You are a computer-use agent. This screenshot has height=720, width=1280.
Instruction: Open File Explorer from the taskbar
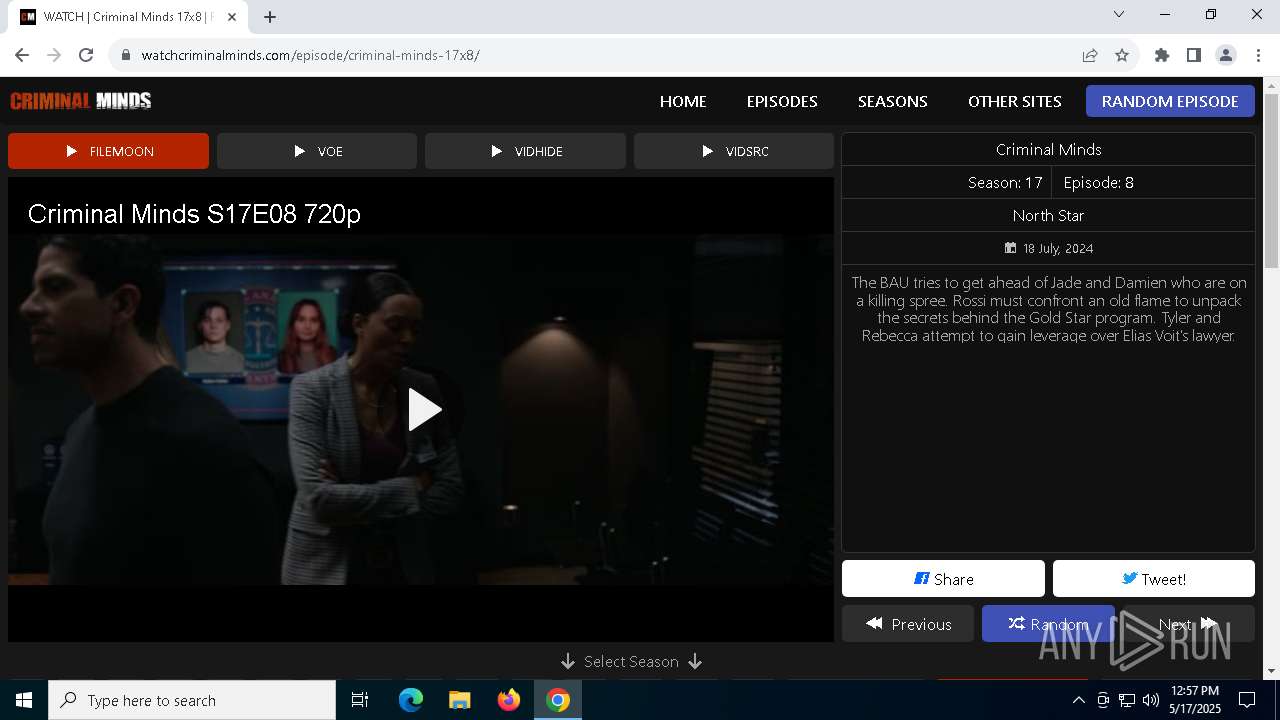(x=460, y=700)
